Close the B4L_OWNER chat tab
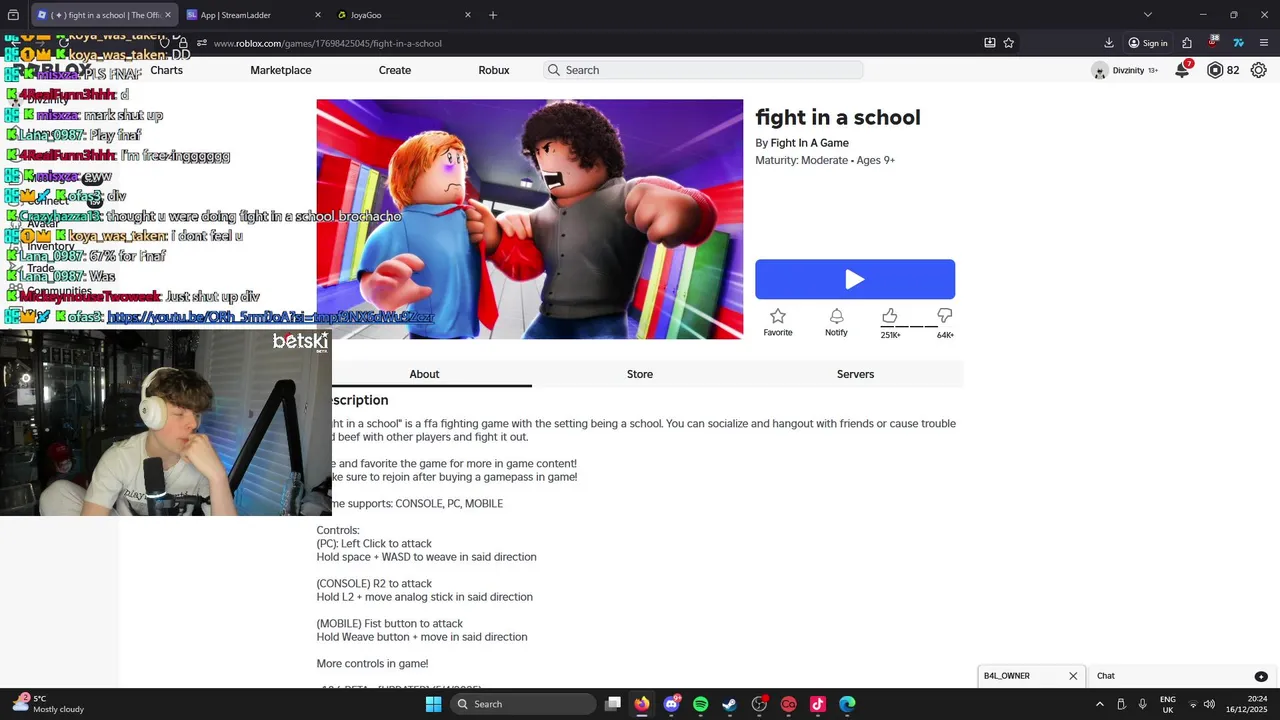Viewport: 1280px width, 720px height. tap(1073, 676)
